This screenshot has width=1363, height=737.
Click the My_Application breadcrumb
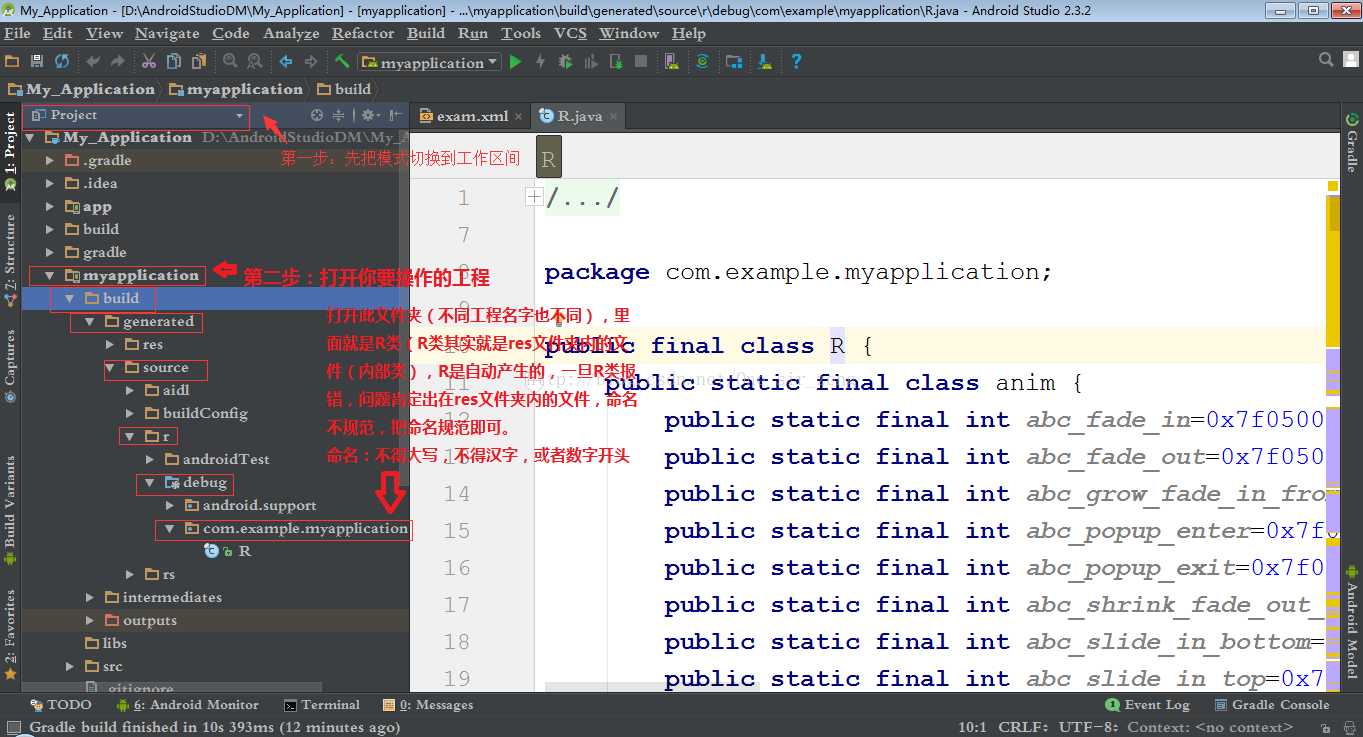81,89
